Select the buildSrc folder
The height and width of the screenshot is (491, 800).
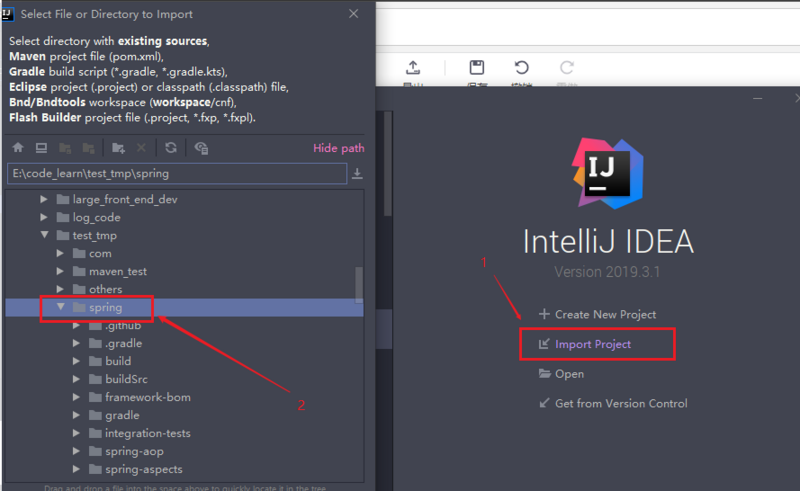(127, 379)
